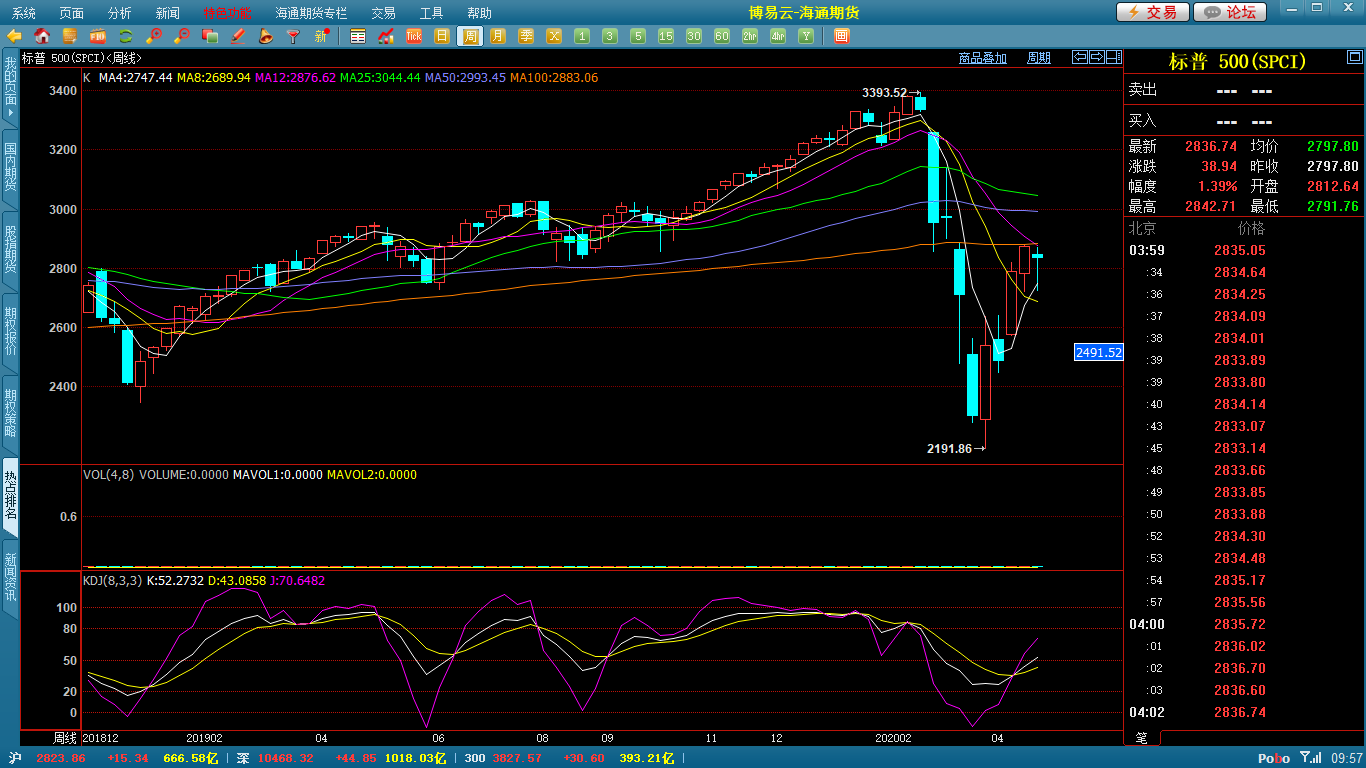1366x768 pixels.
Task: Click the 沪 index in status bar
Action: click(x=14, y=758)
